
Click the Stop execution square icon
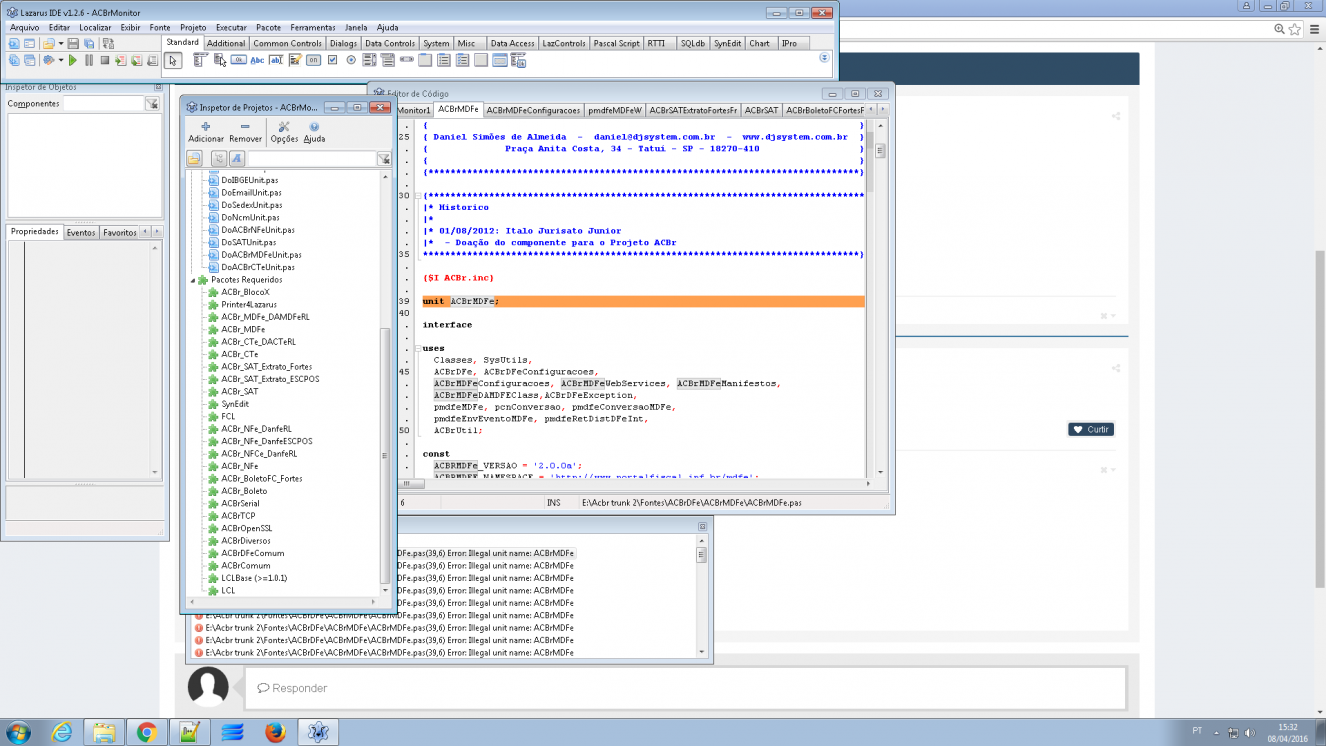pyautogui.click(x=105, y=60)
